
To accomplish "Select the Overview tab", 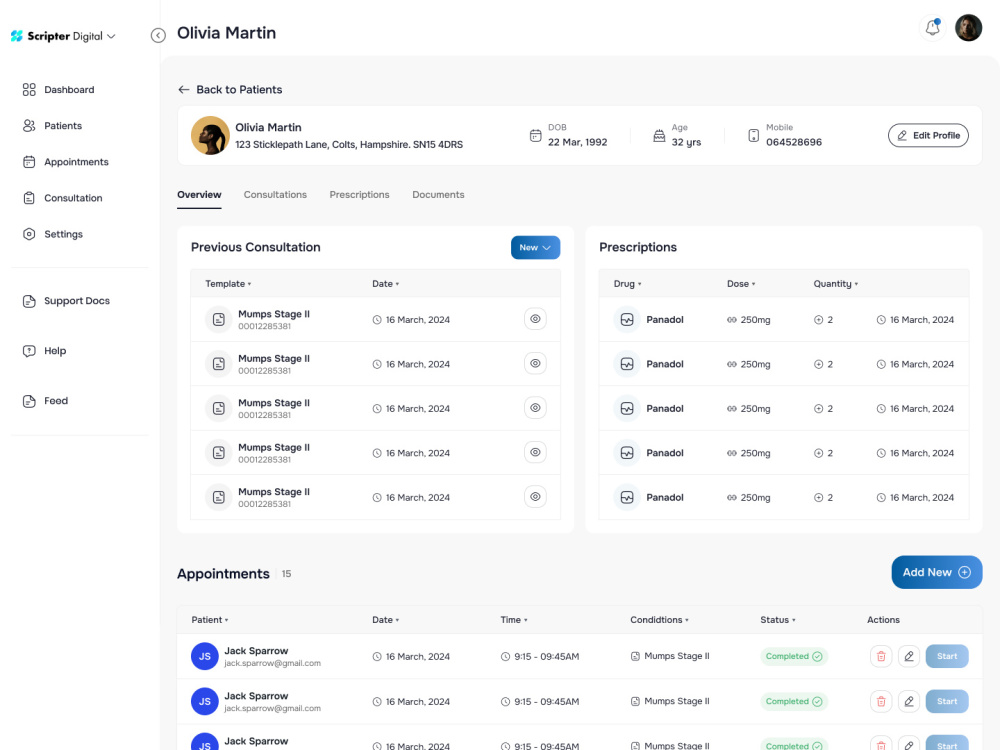I will tap(199, 195).
